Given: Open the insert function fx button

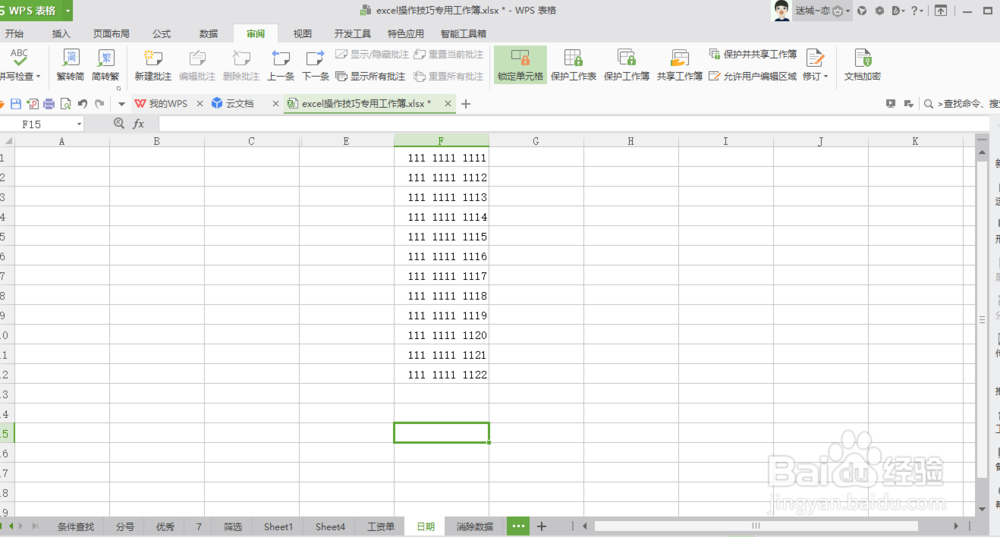Looking at the screenshot, I should coord(138,124).
